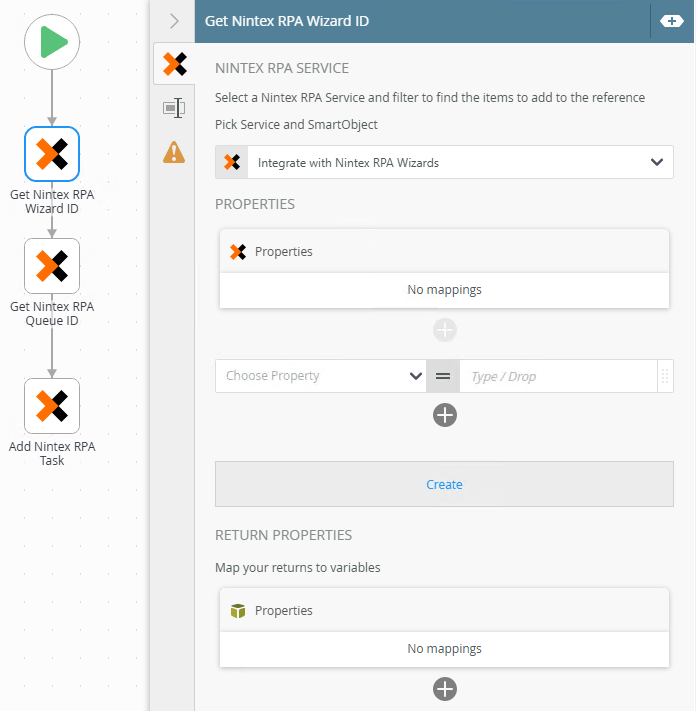Click the greyed-out plus under input Properties
The width and height of the screenshot is (696, 711).
point(445,329)
